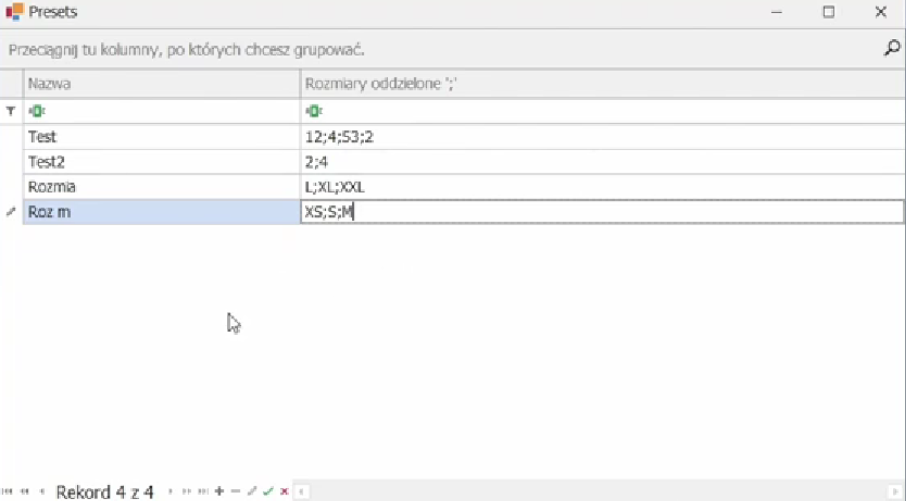
Task: Go to the previous record
Action: pos(41,491)
